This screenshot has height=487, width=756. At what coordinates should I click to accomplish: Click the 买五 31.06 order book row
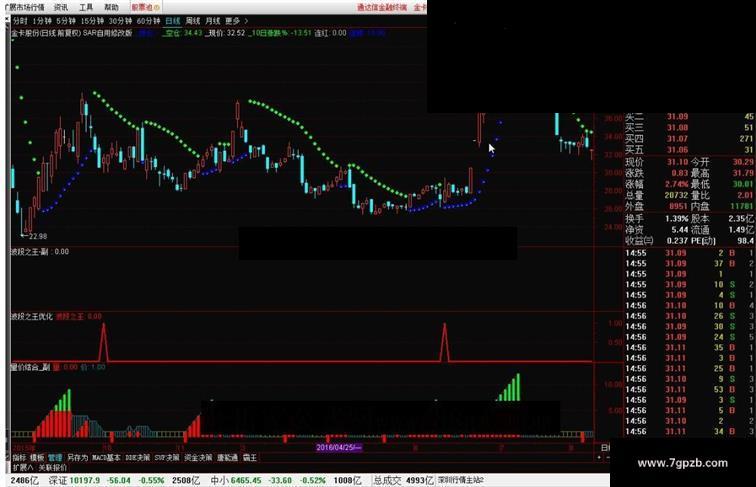click(x=689, y=150)
